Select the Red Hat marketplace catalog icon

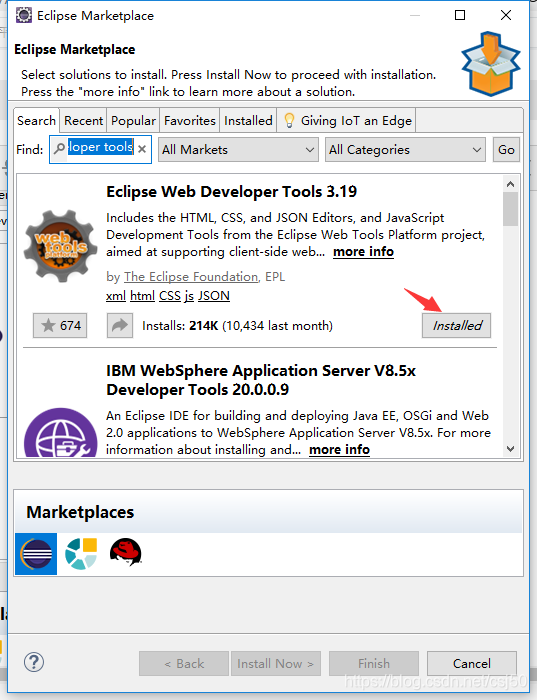click(125, 552)
